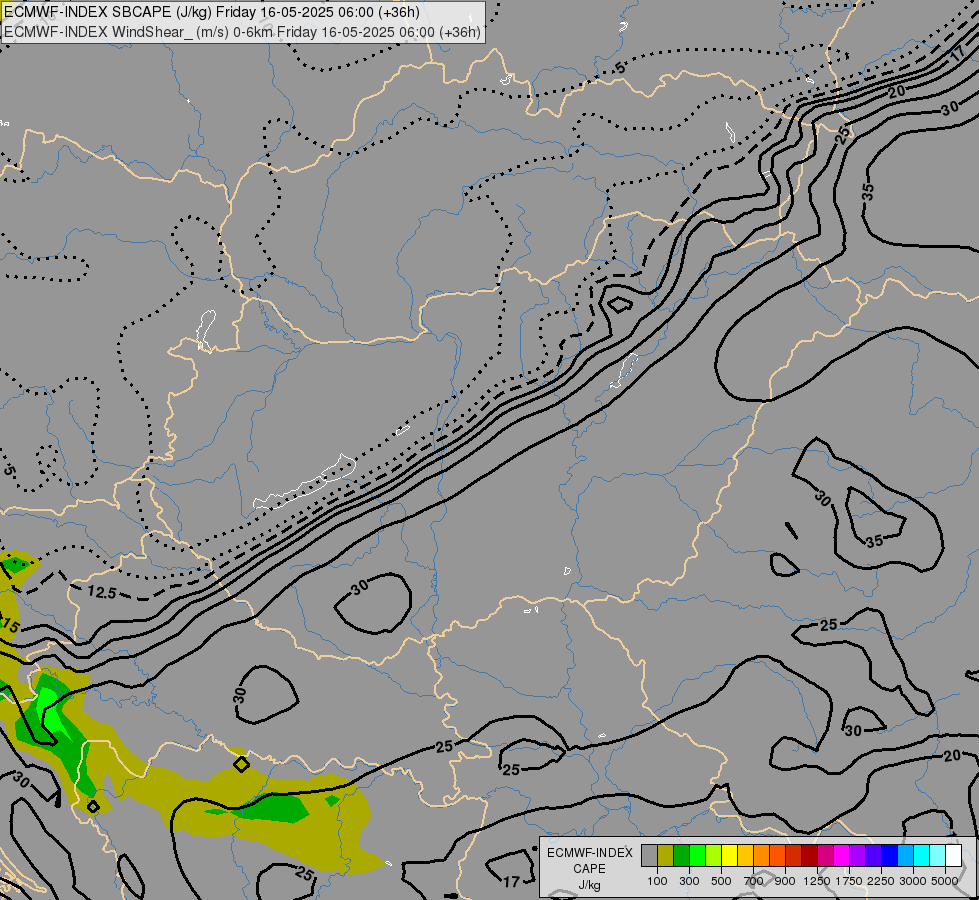Pick the dark green legend swatch

[681, 855]
